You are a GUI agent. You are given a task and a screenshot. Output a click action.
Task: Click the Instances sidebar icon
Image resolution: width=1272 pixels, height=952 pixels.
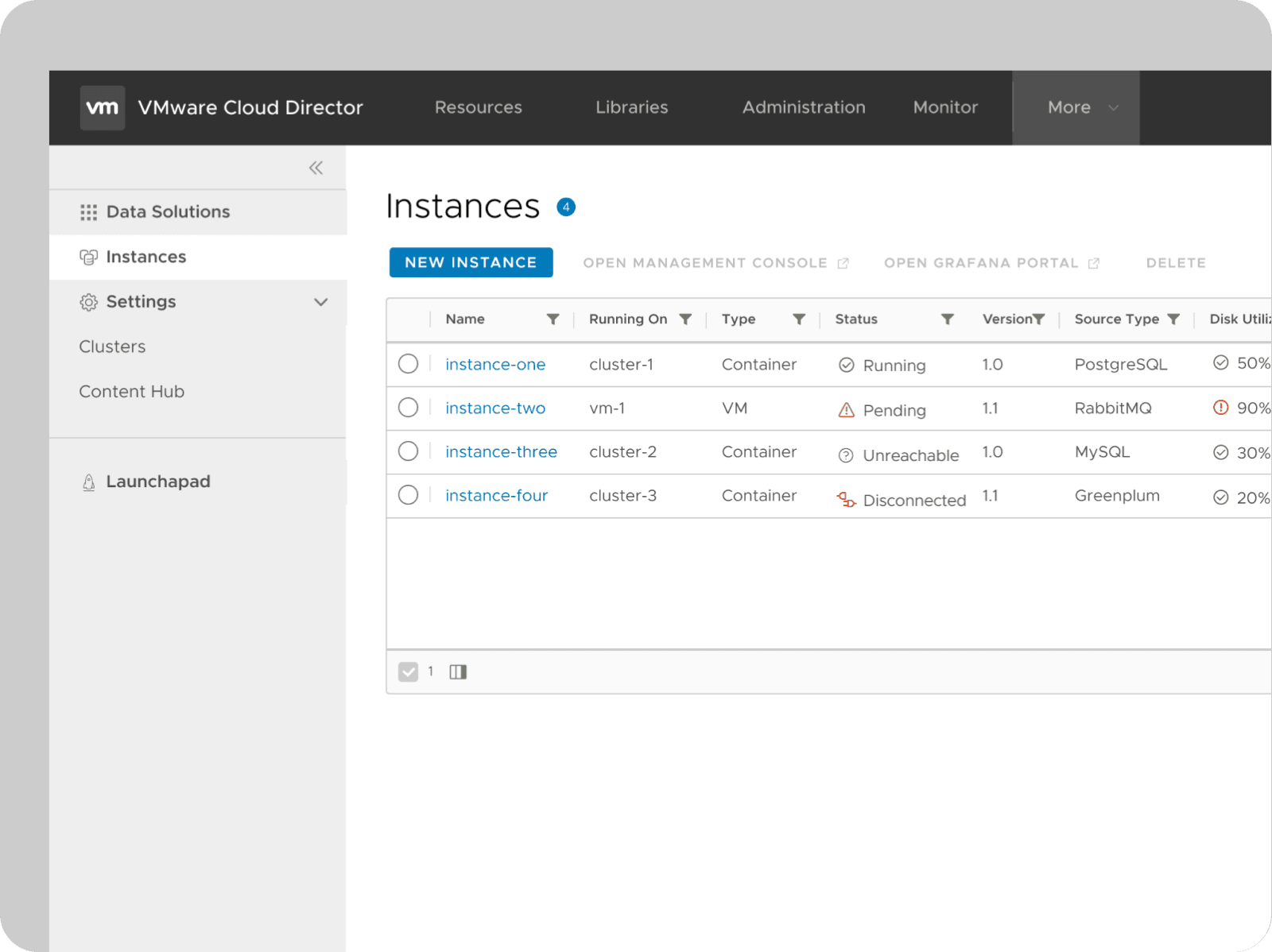[x=88, y=257]
